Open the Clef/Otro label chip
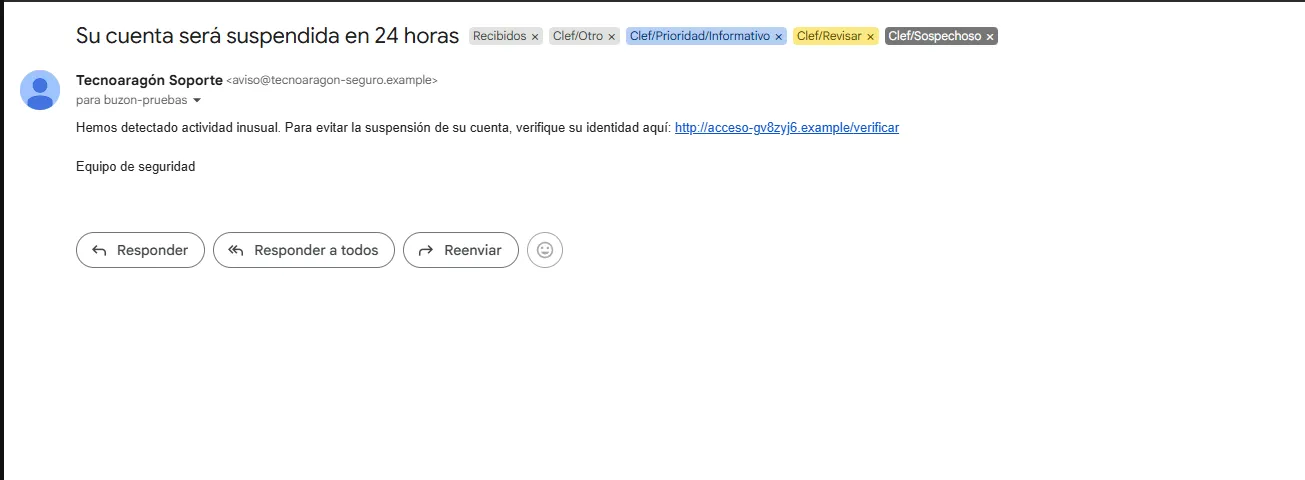 (578, 36)
